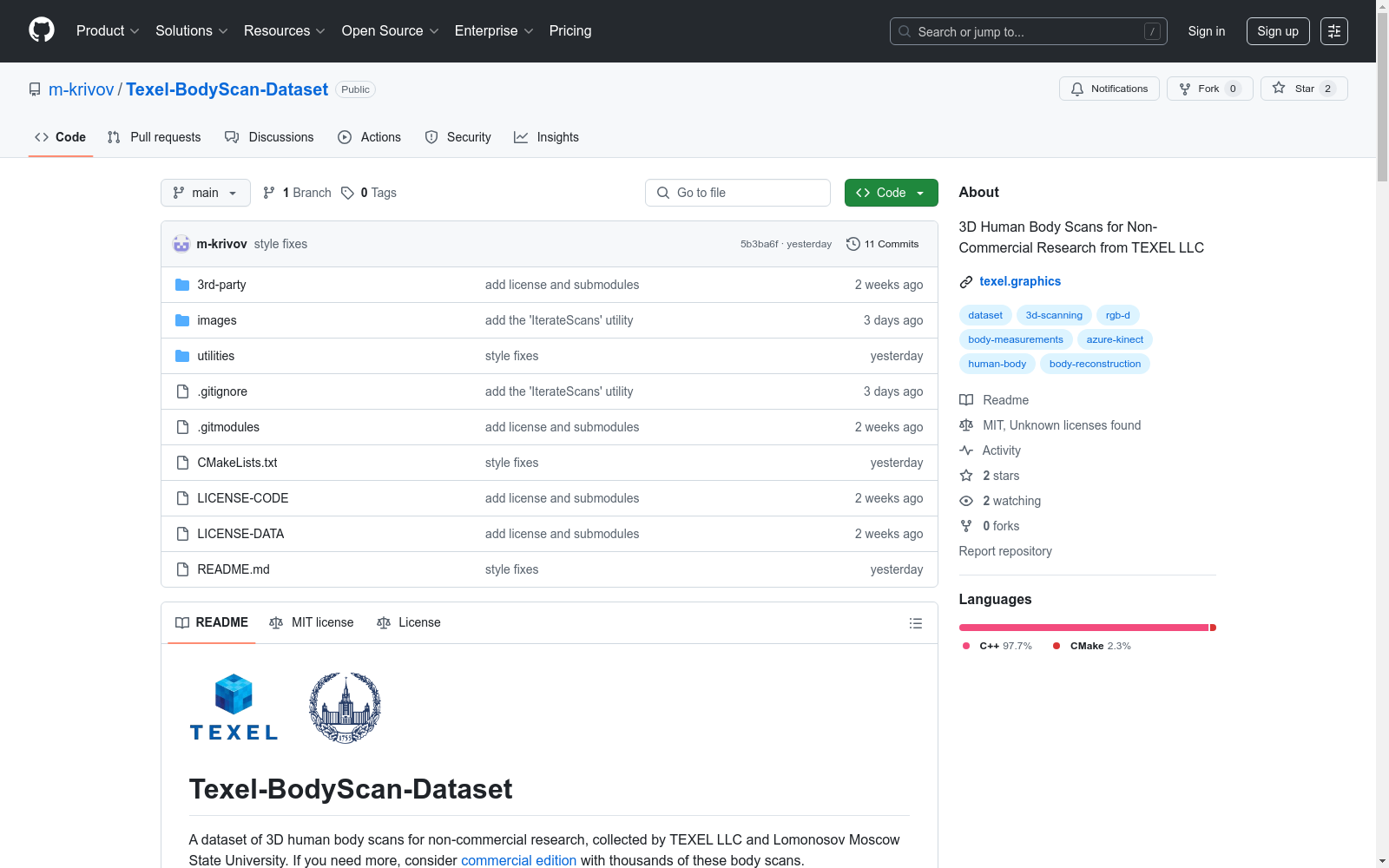Click the m-krivov avatar in commit row
The image size is (1389, 868).
pyautogui.click(x=181, y=244)
